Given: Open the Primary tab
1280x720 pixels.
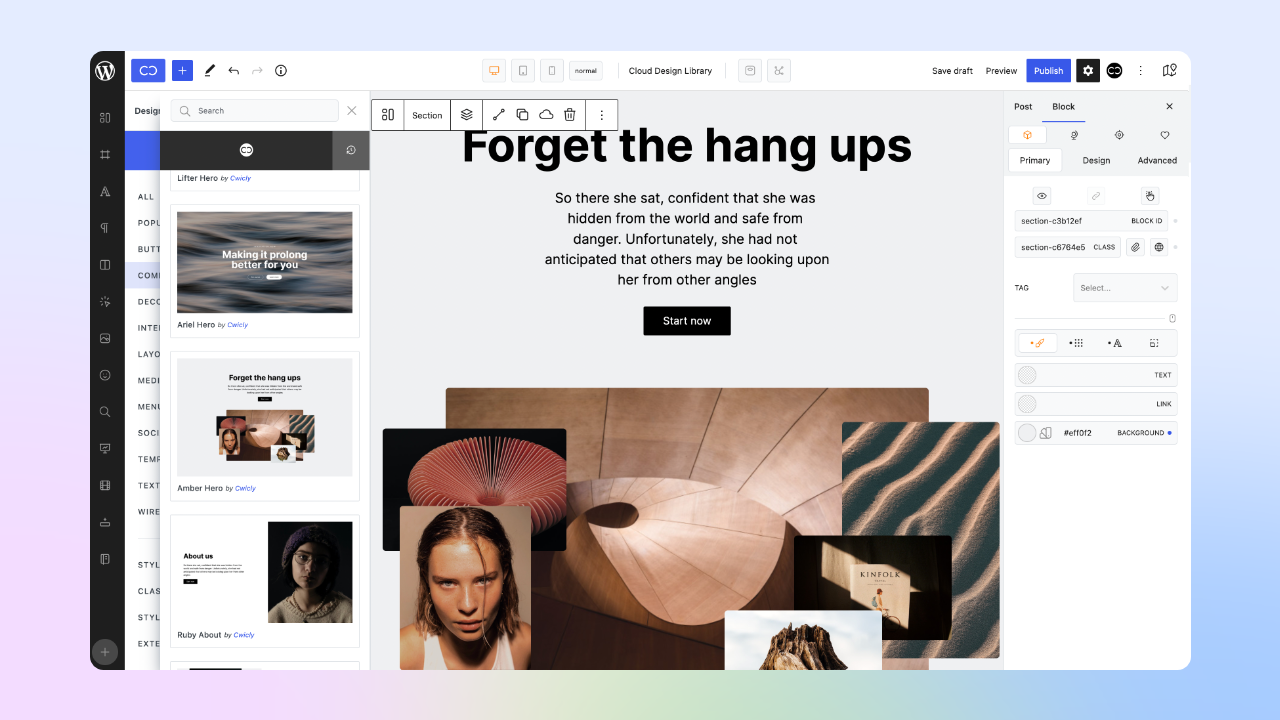Looking at the screenshot, I should pyautogui.click(x=1035, y=160).
